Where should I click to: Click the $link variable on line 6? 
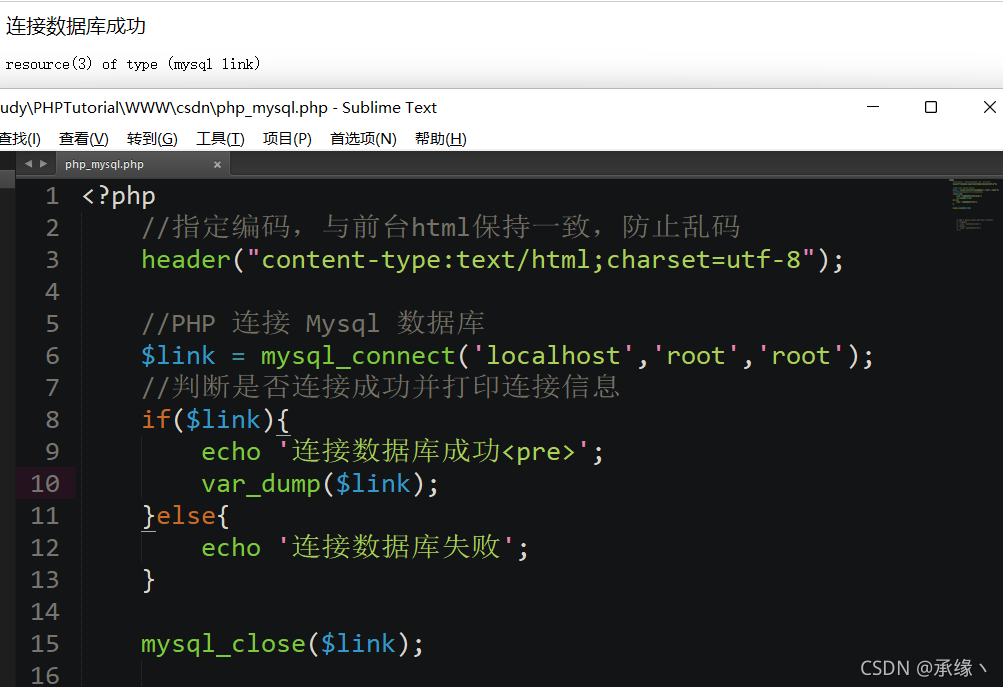[x=178, y=356]
